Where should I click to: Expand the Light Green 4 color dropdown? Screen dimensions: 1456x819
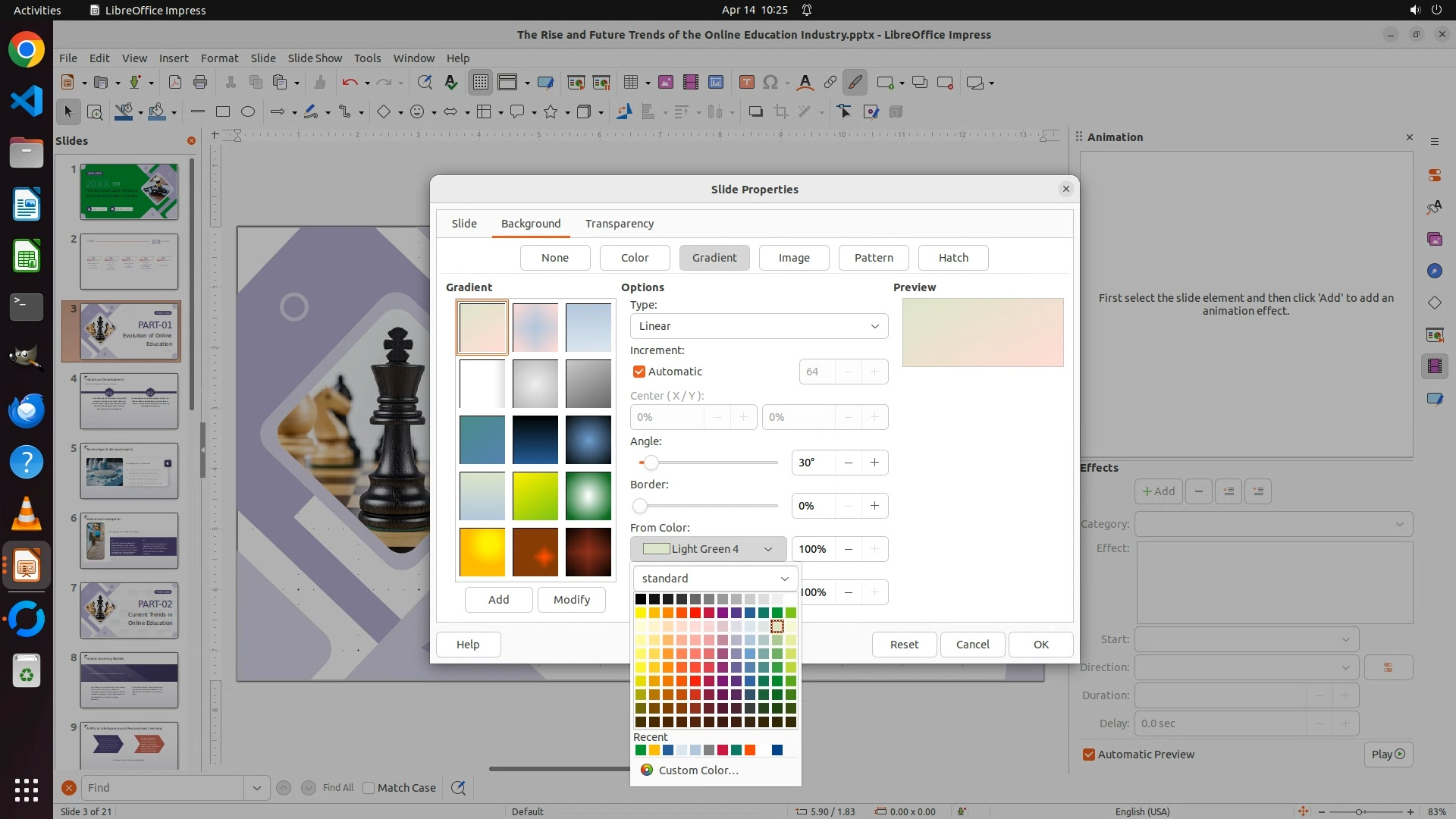click(x=708, y=549)
